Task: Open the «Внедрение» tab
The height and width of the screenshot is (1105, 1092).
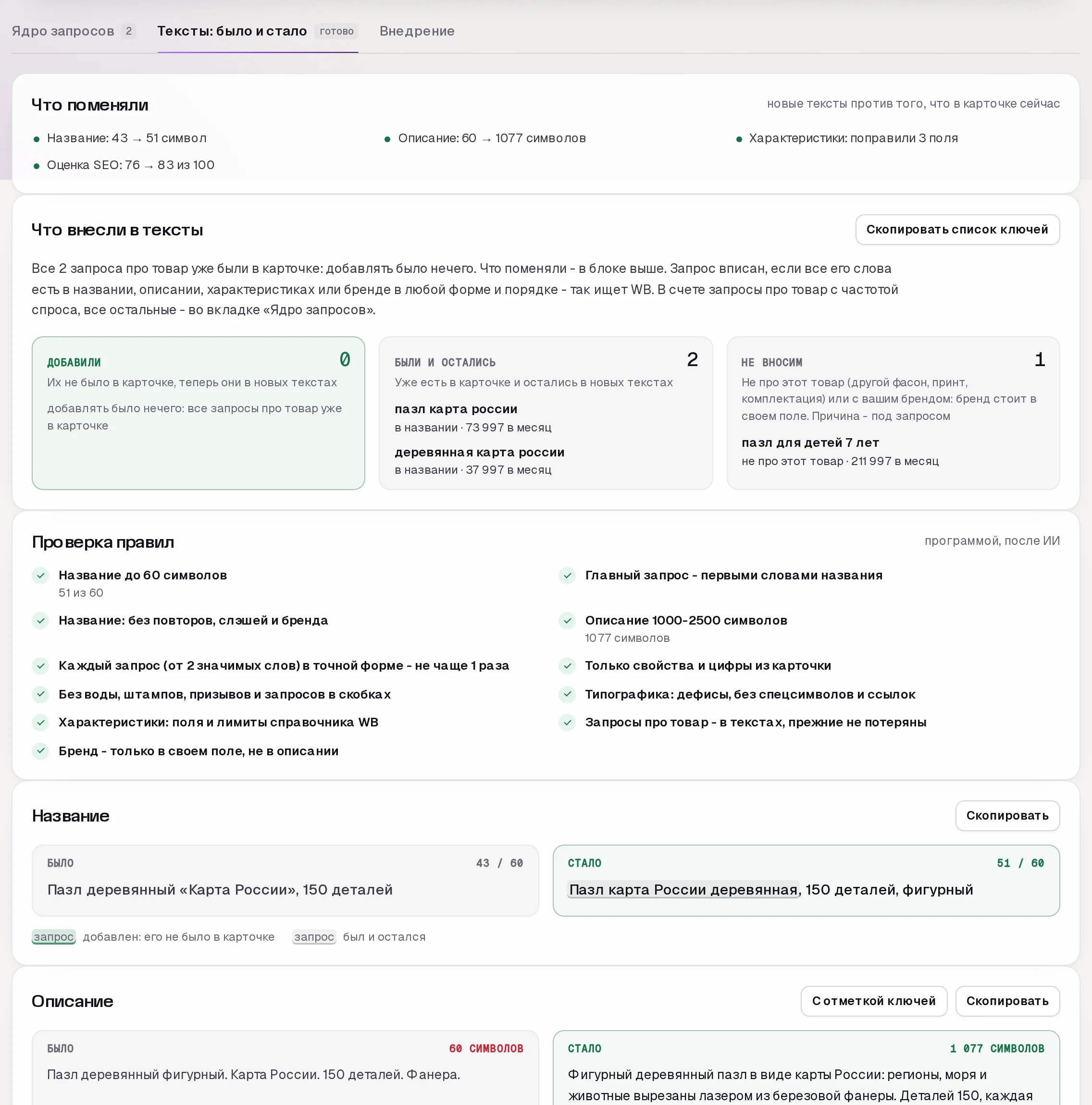Action: (417, 31)
